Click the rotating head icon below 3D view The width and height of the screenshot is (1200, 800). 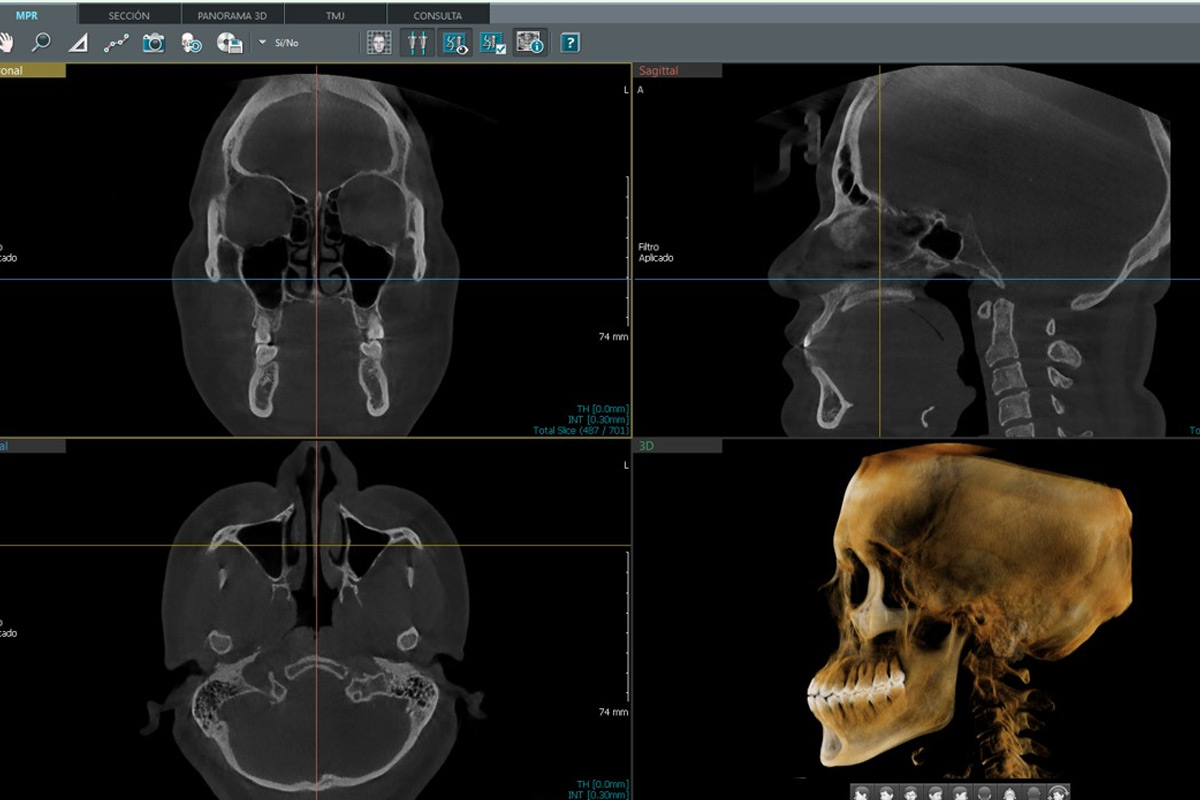pyautogui.click(x=1056, y=792)
